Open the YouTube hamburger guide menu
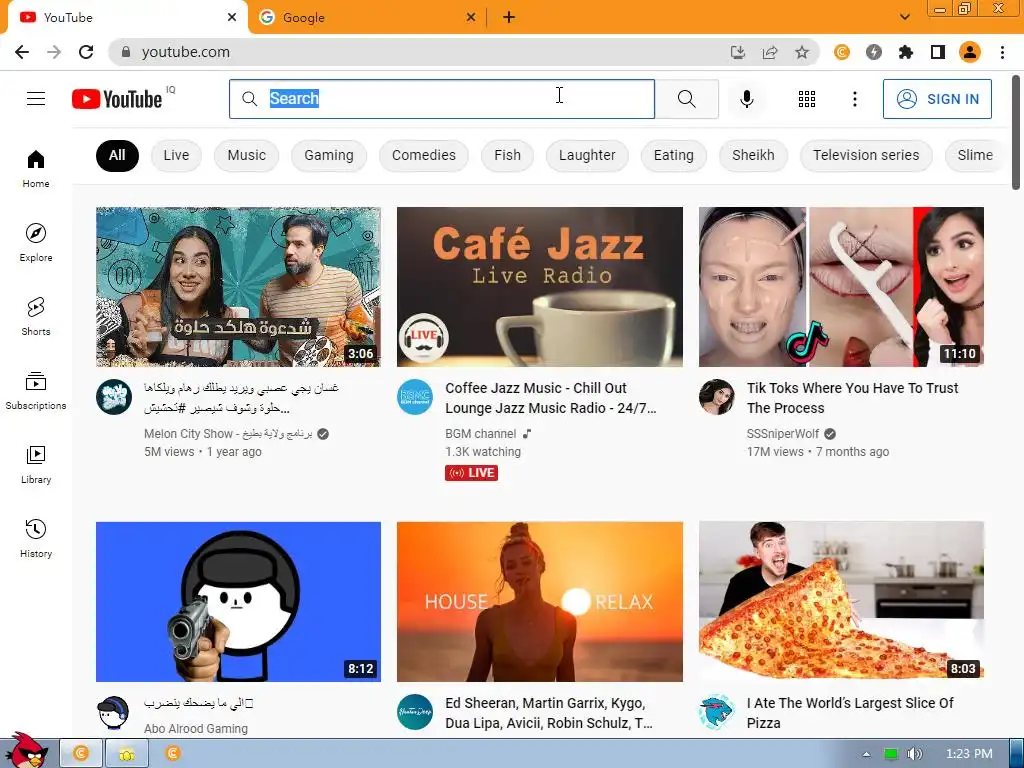 click(36, 99)
